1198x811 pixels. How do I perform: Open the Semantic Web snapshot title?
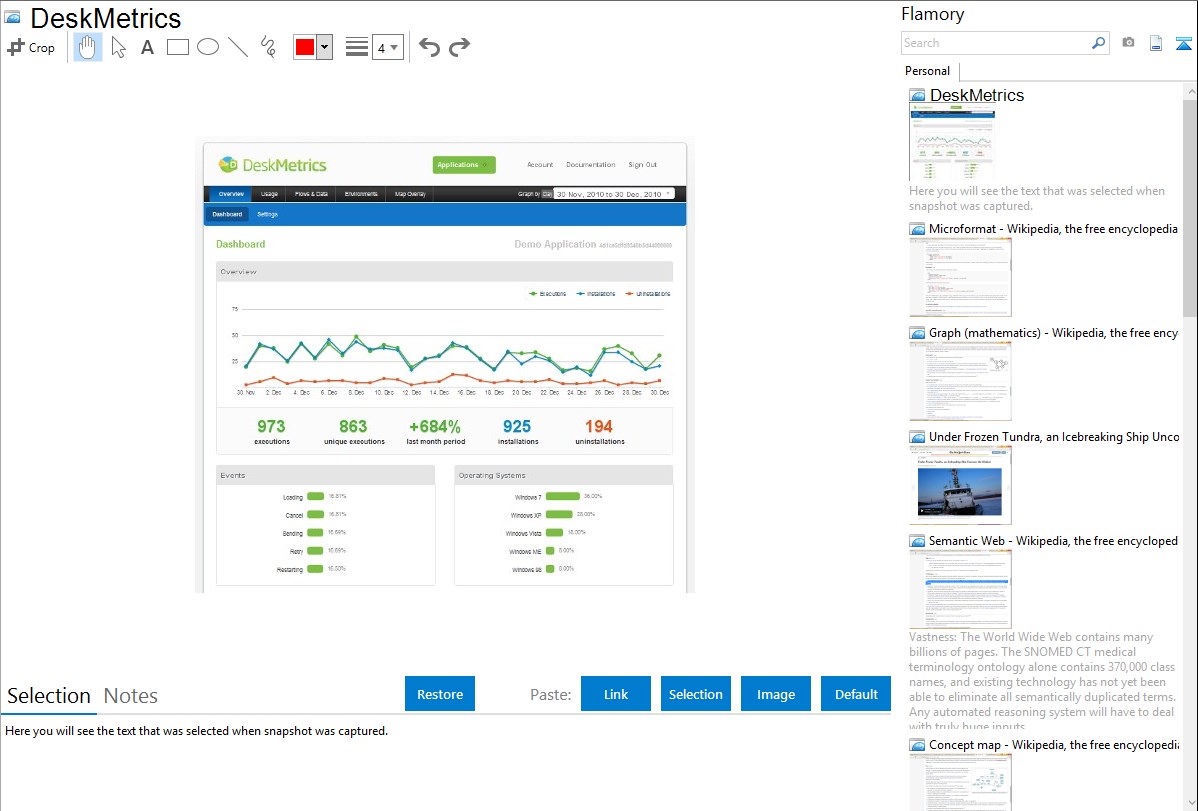click(x=1053, y=541)
